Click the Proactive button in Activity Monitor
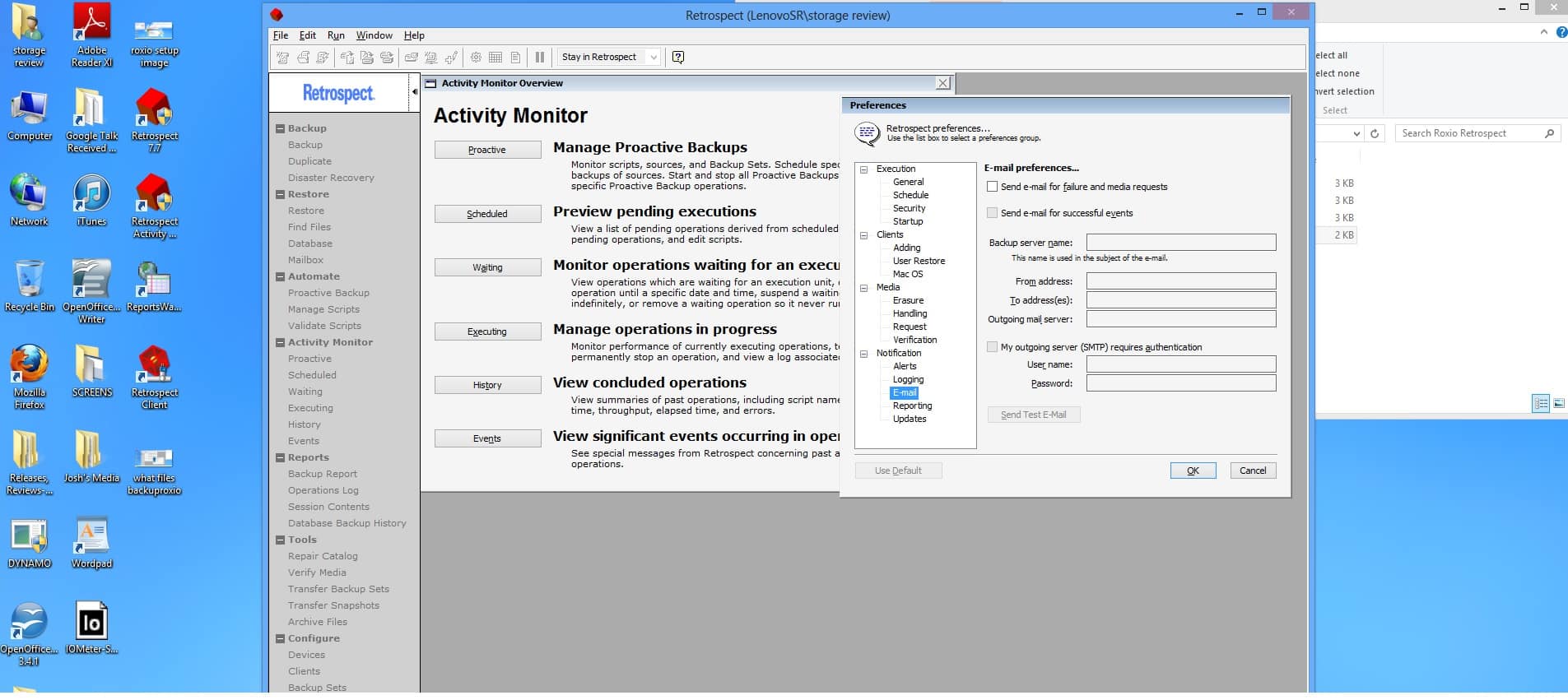 [487, 150]
